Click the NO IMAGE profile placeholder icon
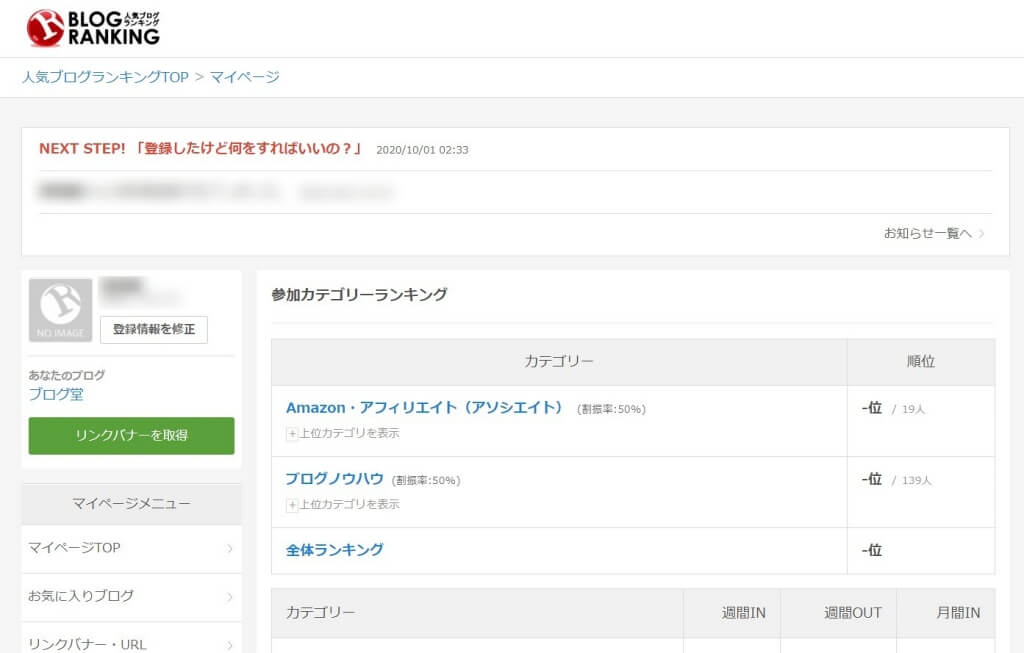The height and width of the screenshot is (653, 1024). click(x=59, y=310)
